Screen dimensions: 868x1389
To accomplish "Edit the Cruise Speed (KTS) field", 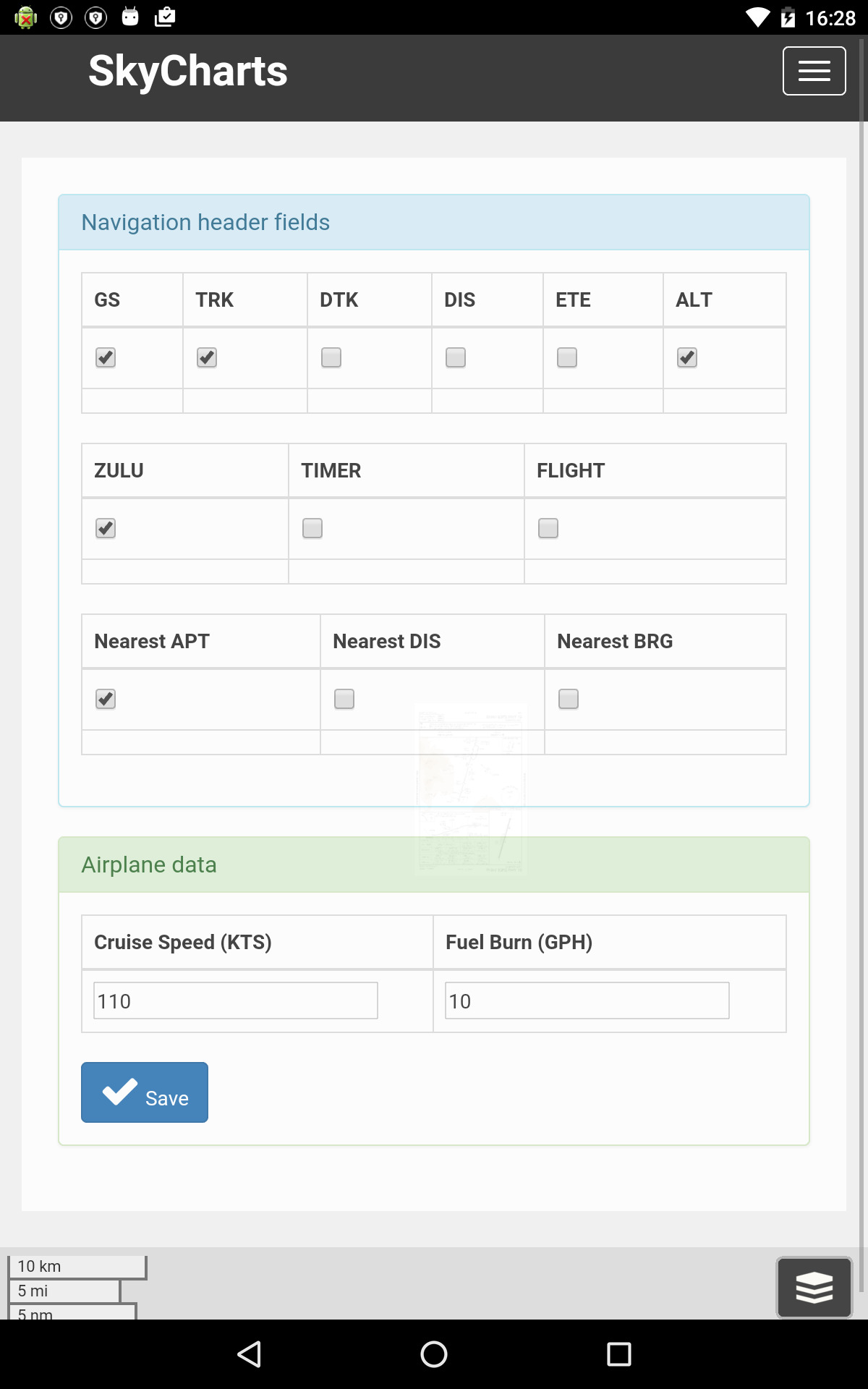I will click(x=236, y=1001).
